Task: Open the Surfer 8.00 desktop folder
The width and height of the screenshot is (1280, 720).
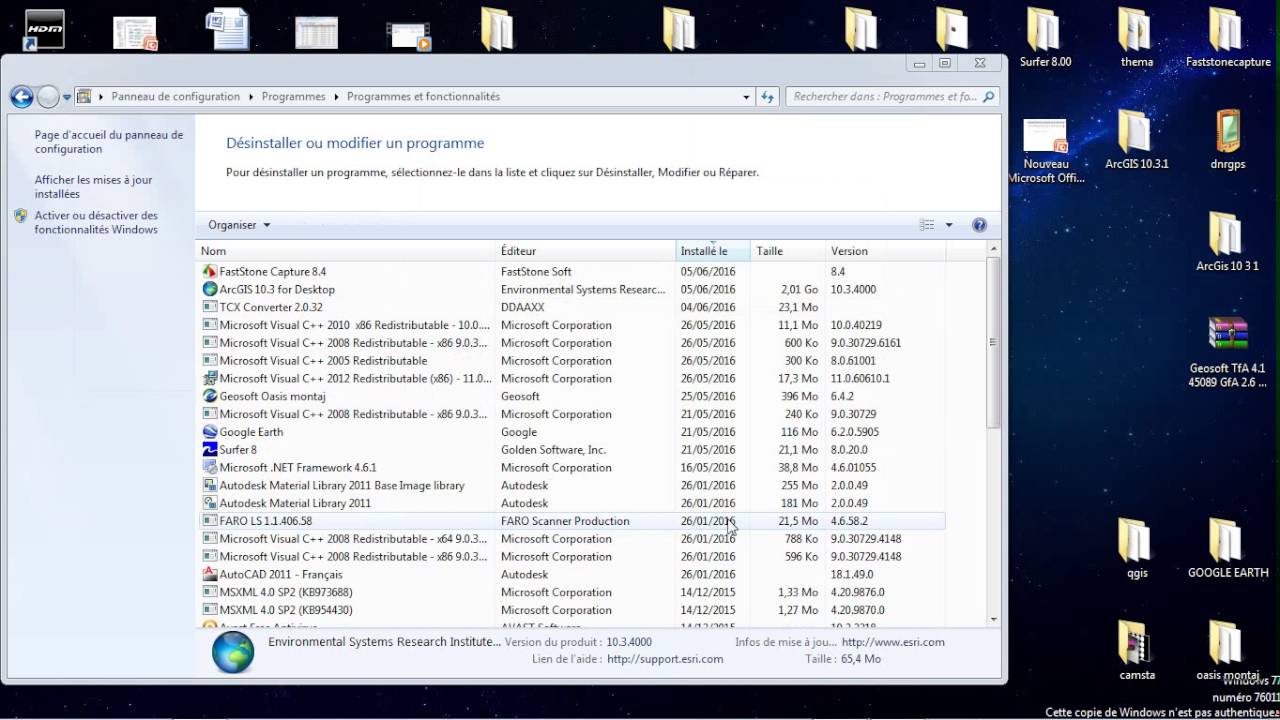Action: coord(1045,38)
